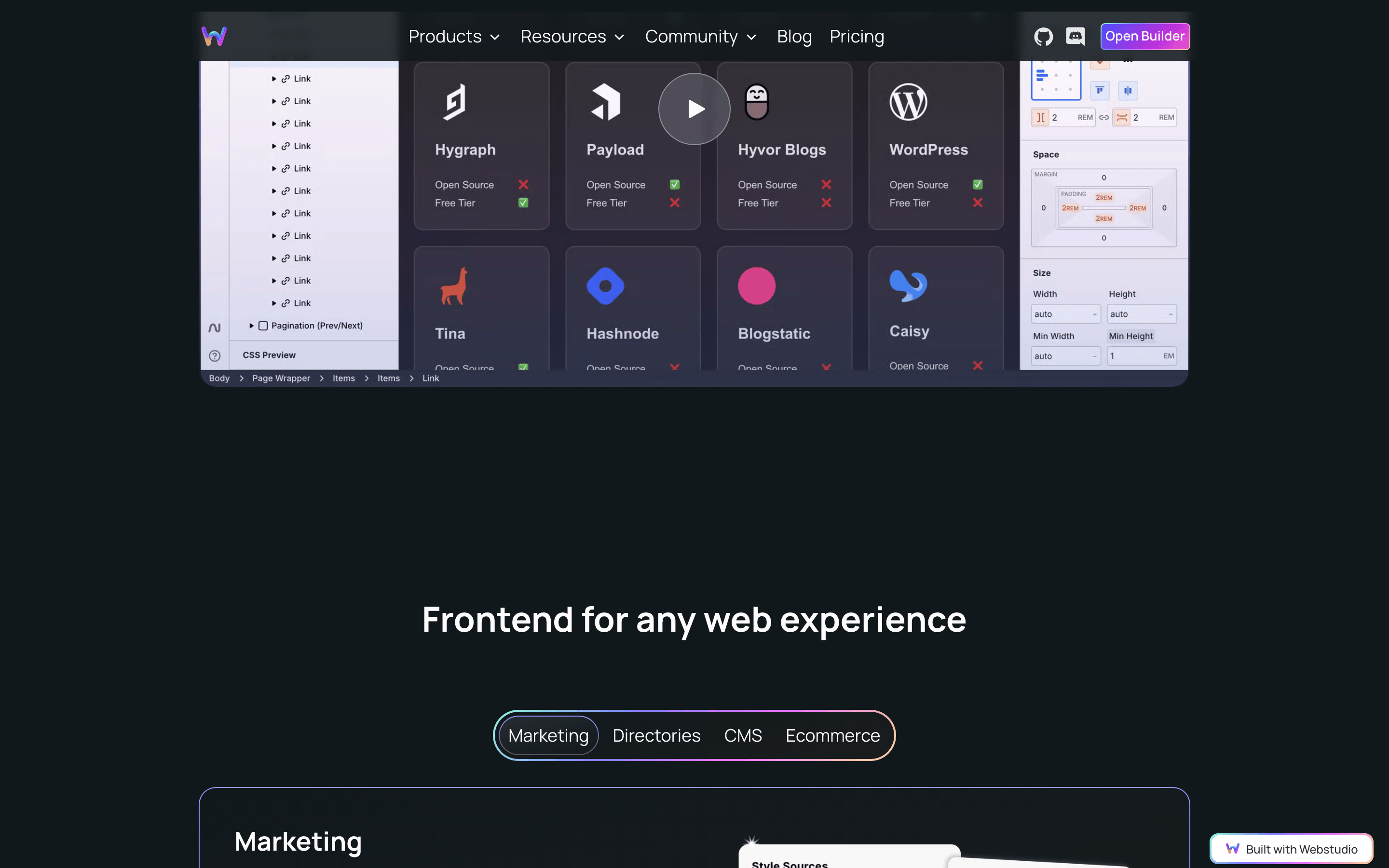Click the align-top icon in style panel

[x=1100, y=90]
